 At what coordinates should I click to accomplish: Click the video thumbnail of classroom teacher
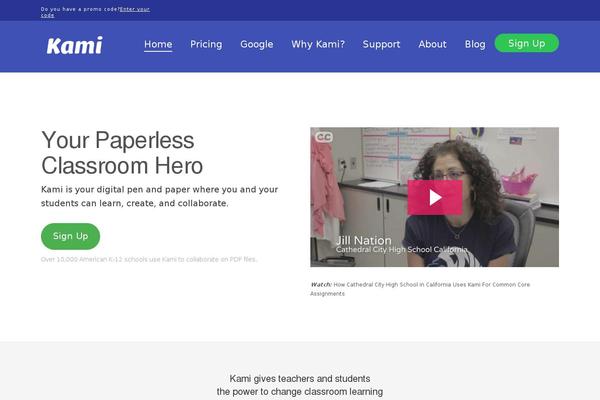tap(434, 197)
